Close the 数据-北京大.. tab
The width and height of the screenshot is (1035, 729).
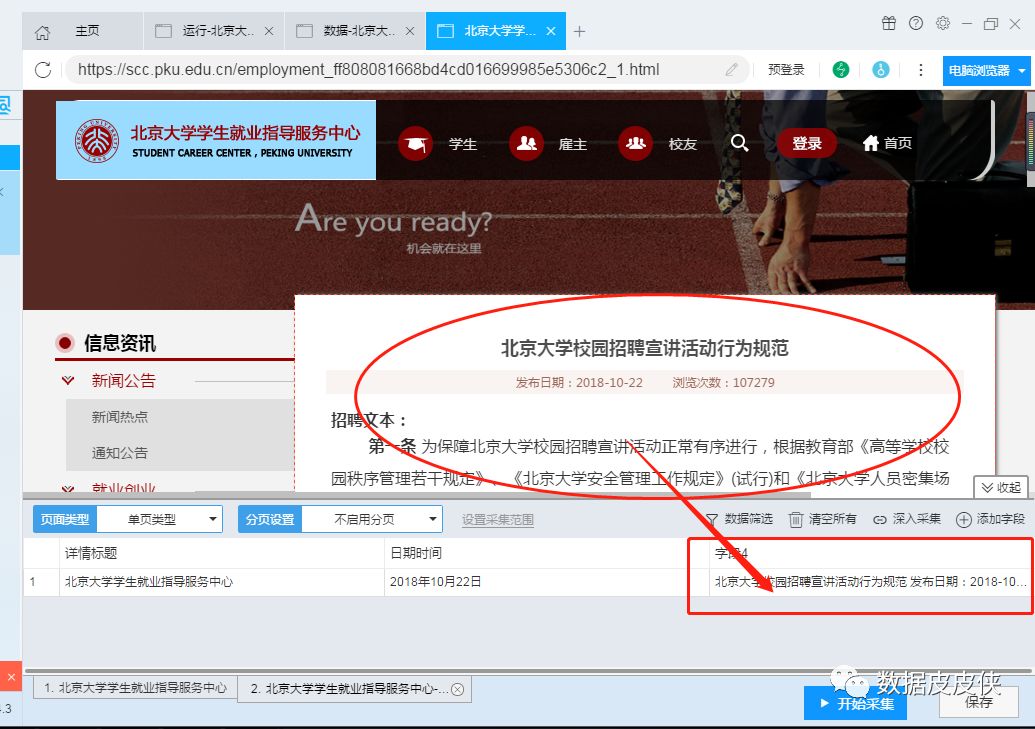click(x=410, y=31)
